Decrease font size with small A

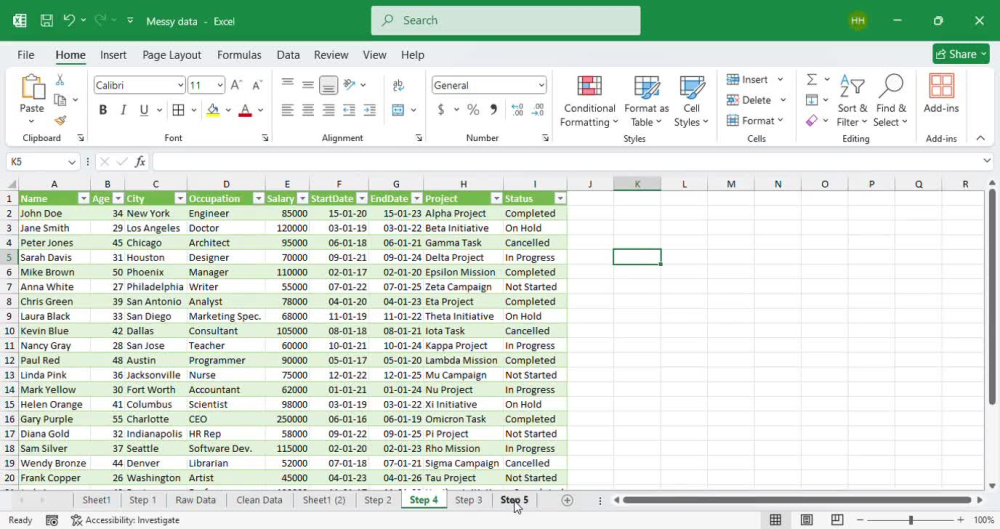[x=257, y=85]
